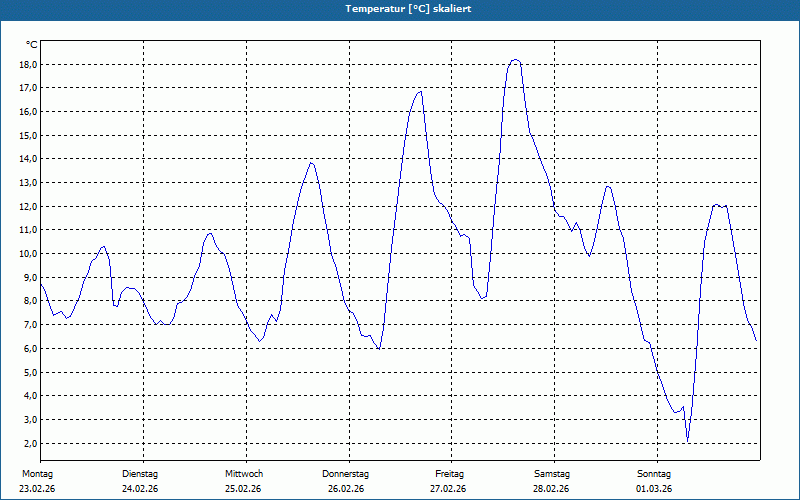Click the Thursday temperature peak near 17 degrees
This screenshot has height=500, width=800.
[x=420, y=92]
